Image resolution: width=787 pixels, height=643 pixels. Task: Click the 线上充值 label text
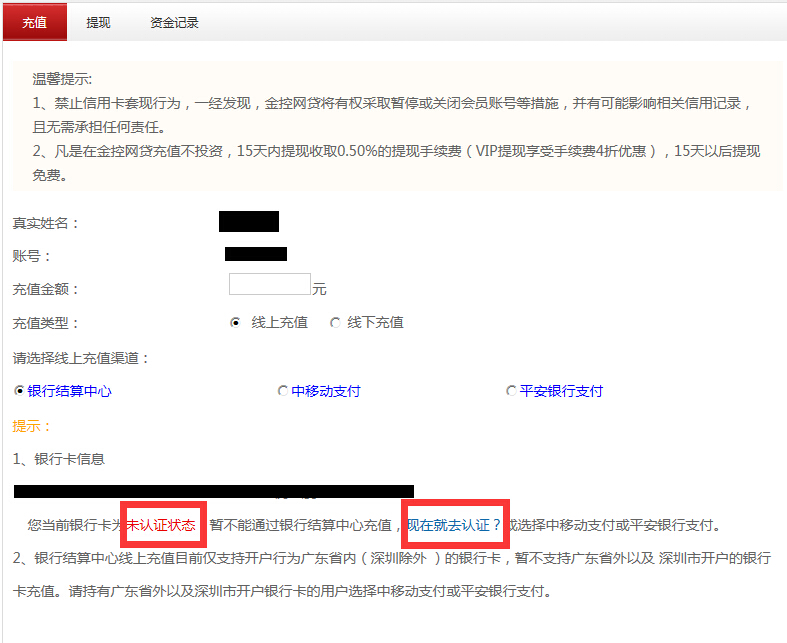[279, 323]
